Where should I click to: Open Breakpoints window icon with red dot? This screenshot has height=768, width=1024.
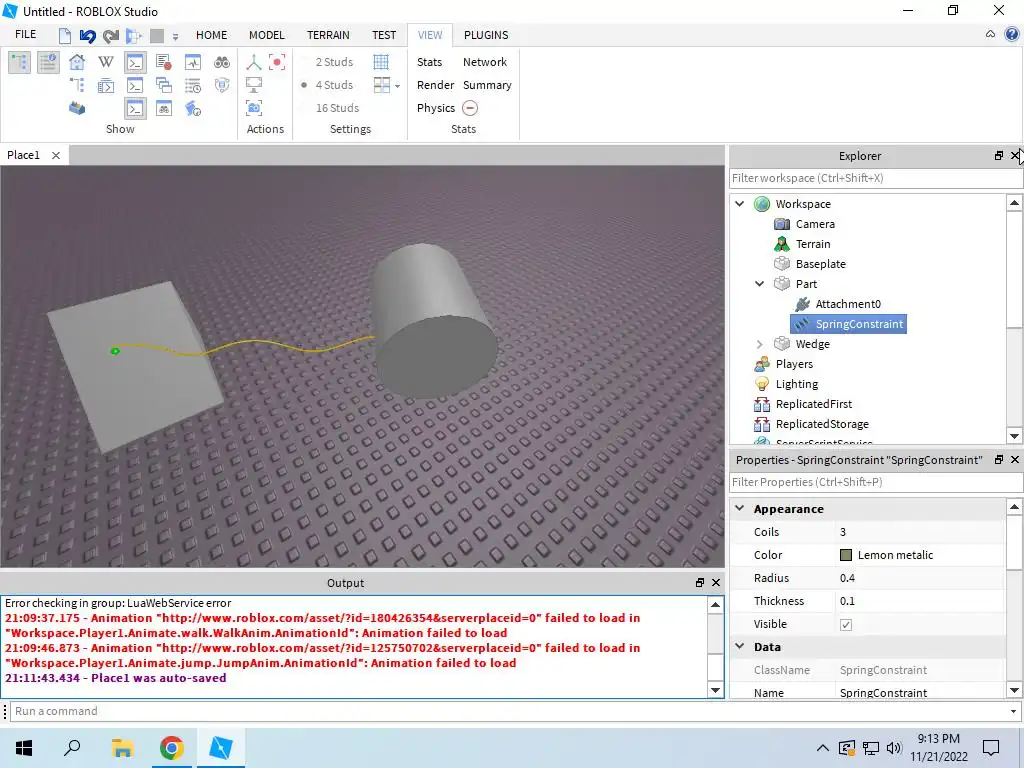pos(164,62)
